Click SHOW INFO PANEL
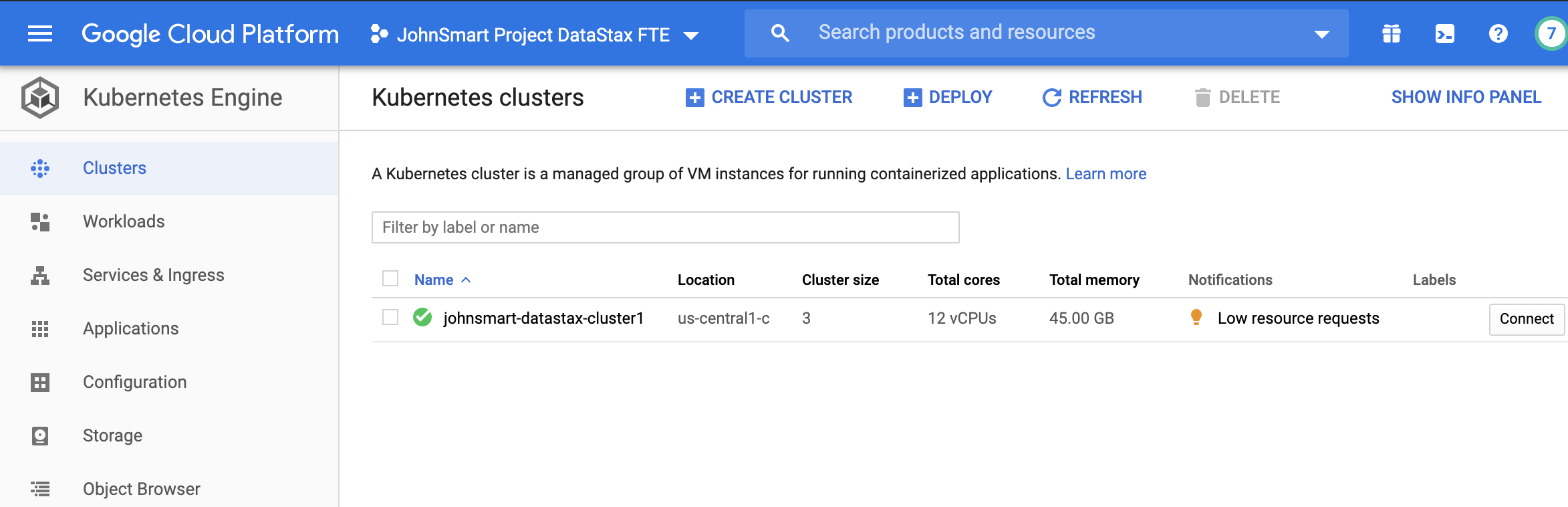 [x=1466, y=98]
